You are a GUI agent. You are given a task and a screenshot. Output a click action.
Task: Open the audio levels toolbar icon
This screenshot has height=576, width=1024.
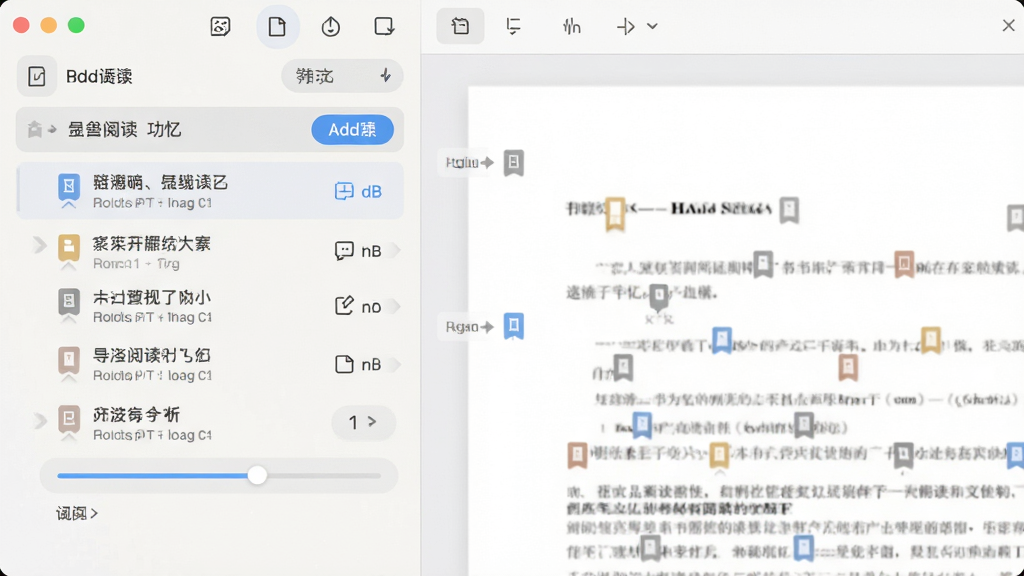[571, 26]
